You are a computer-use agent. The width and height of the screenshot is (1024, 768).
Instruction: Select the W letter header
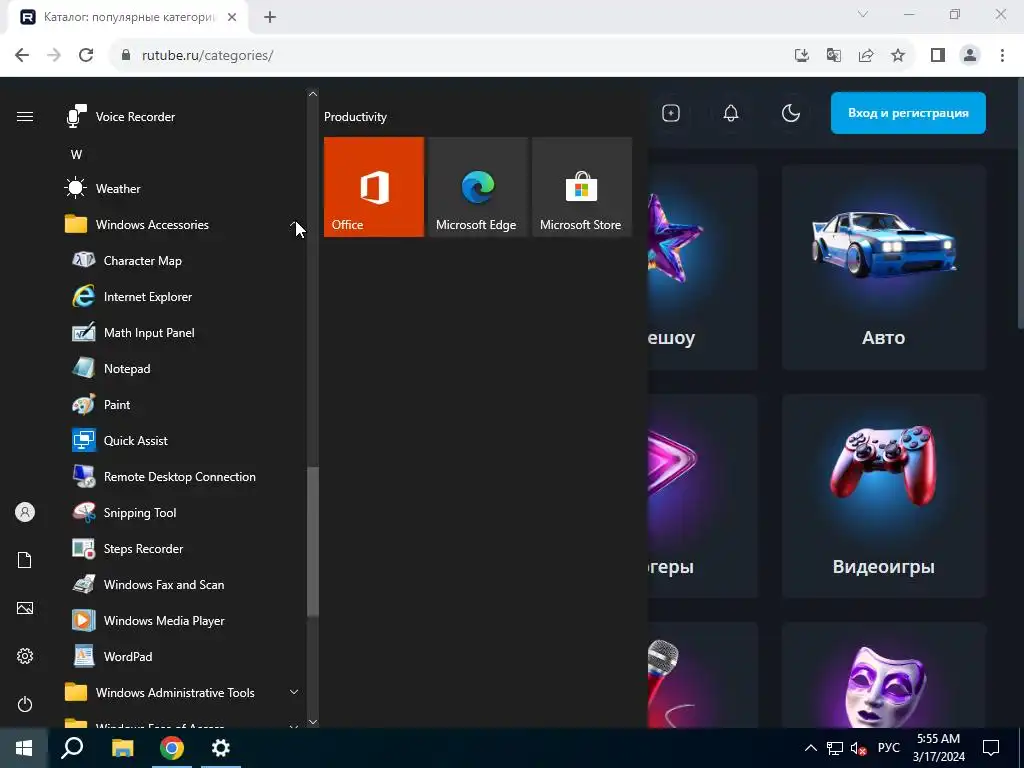click(76, 155)
